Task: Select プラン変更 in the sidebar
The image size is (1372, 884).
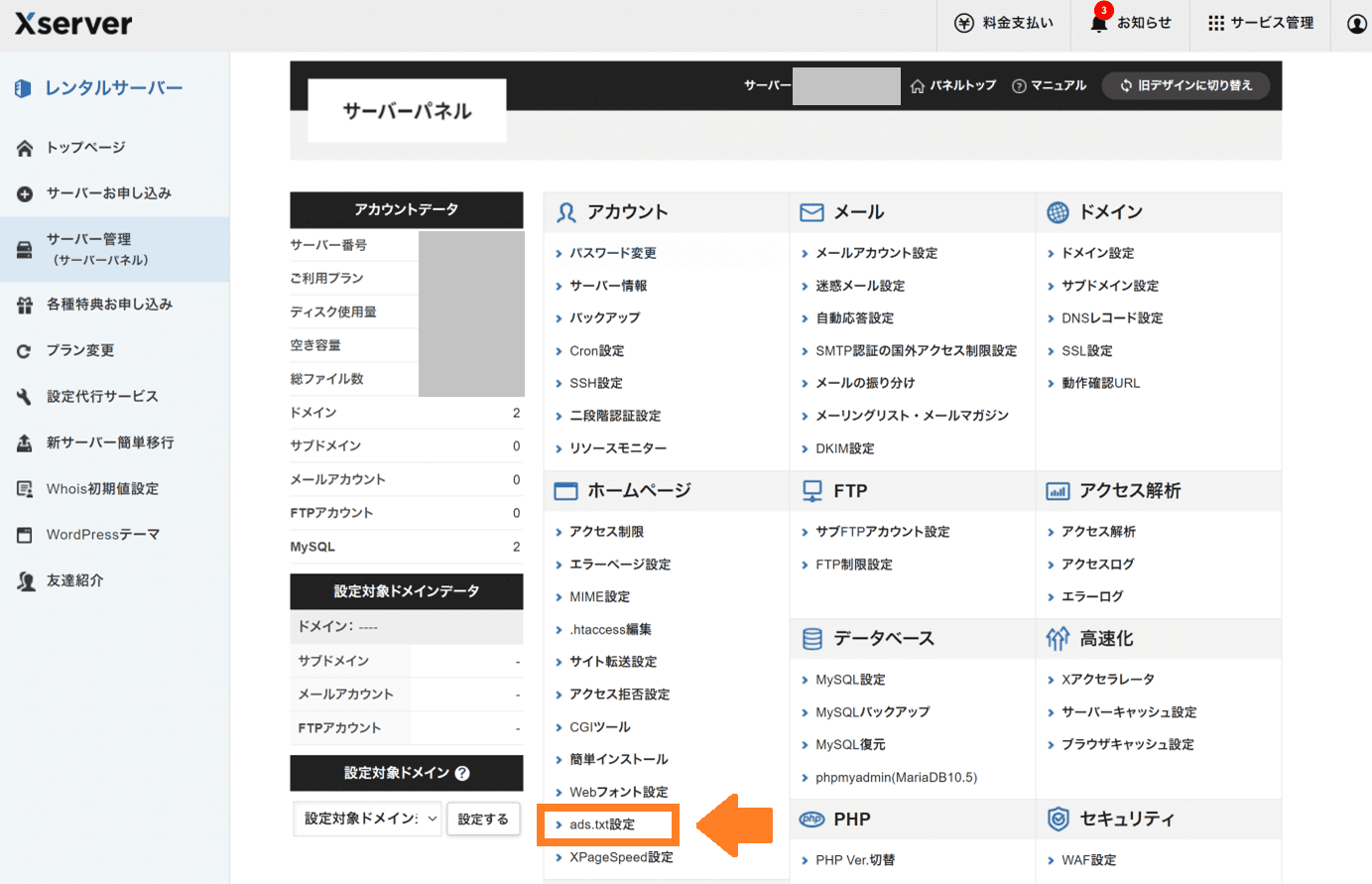Action: click(79, 350)
